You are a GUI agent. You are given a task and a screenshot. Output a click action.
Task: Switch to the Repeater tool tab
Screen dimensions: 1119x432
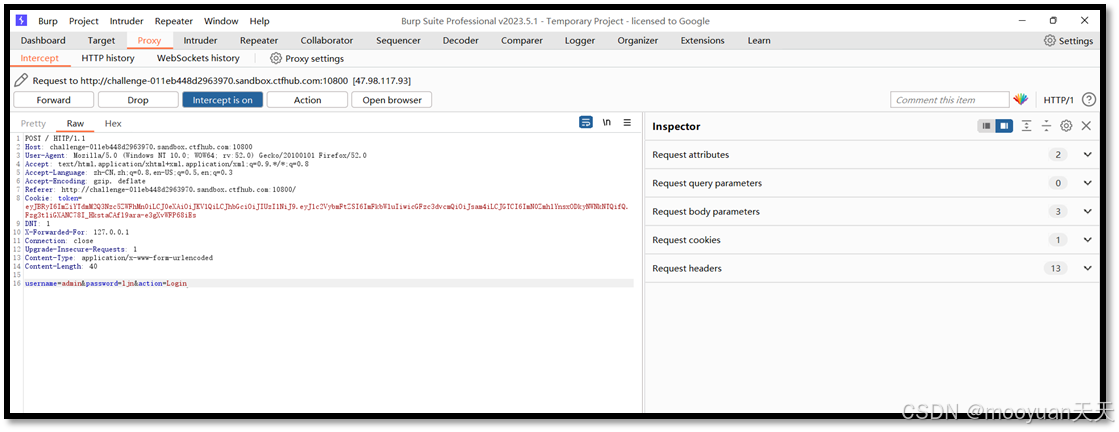(x=259, y=41)
